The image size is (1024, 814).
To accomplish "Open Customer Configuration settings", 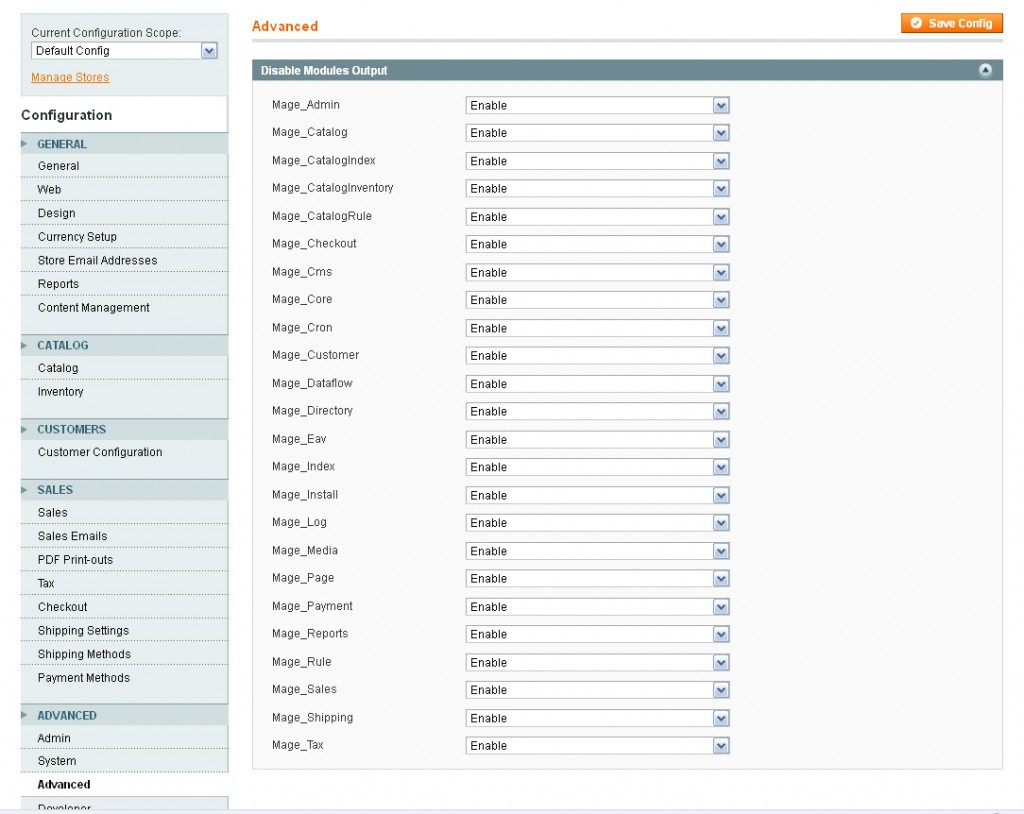I will click(124, 451).
